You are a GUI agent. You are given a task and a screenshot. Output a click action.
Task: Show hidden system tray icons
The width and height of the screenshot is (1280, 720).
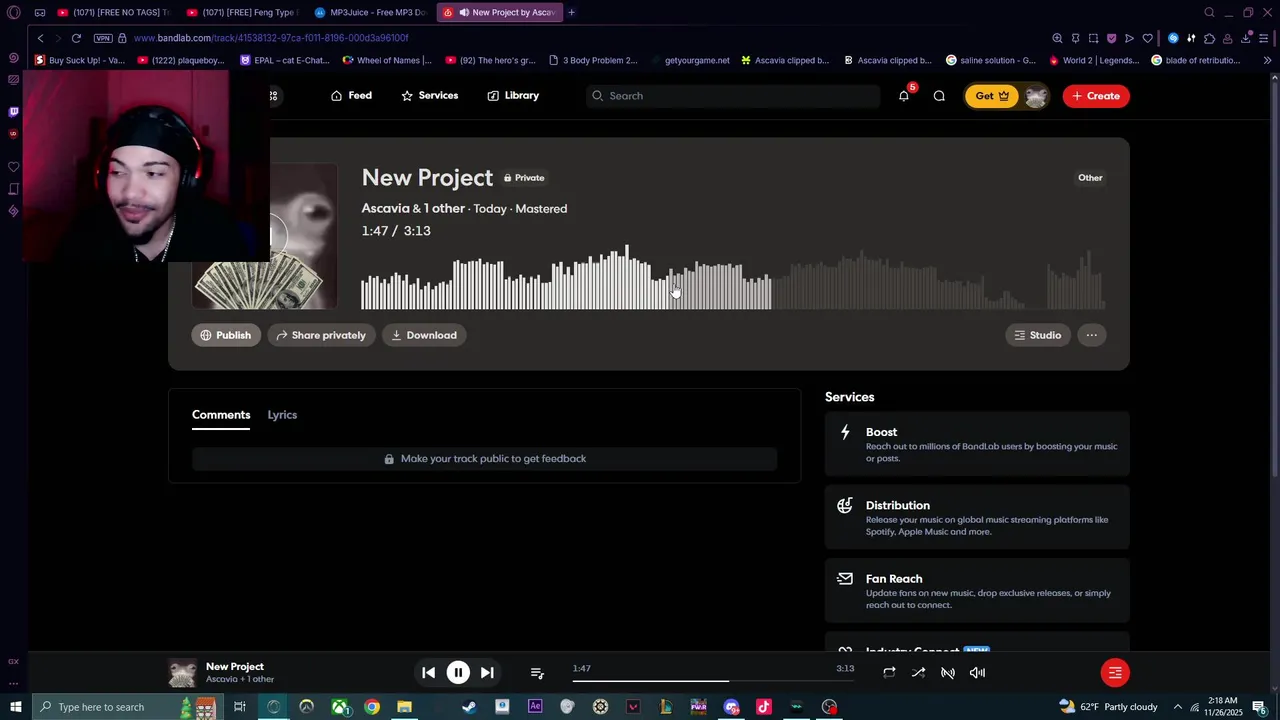[1177, 707]
